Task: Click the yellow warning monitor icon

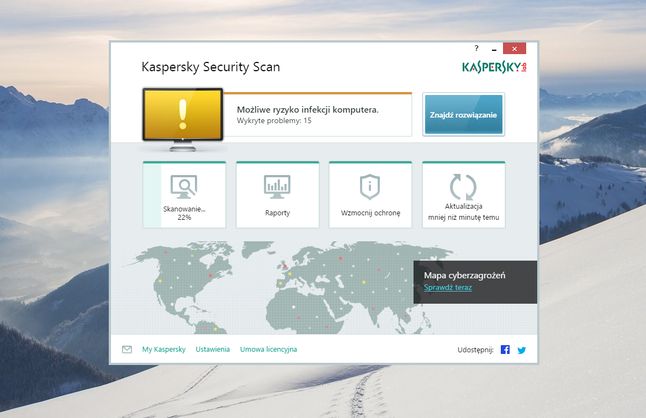Action: coord(183,119)
